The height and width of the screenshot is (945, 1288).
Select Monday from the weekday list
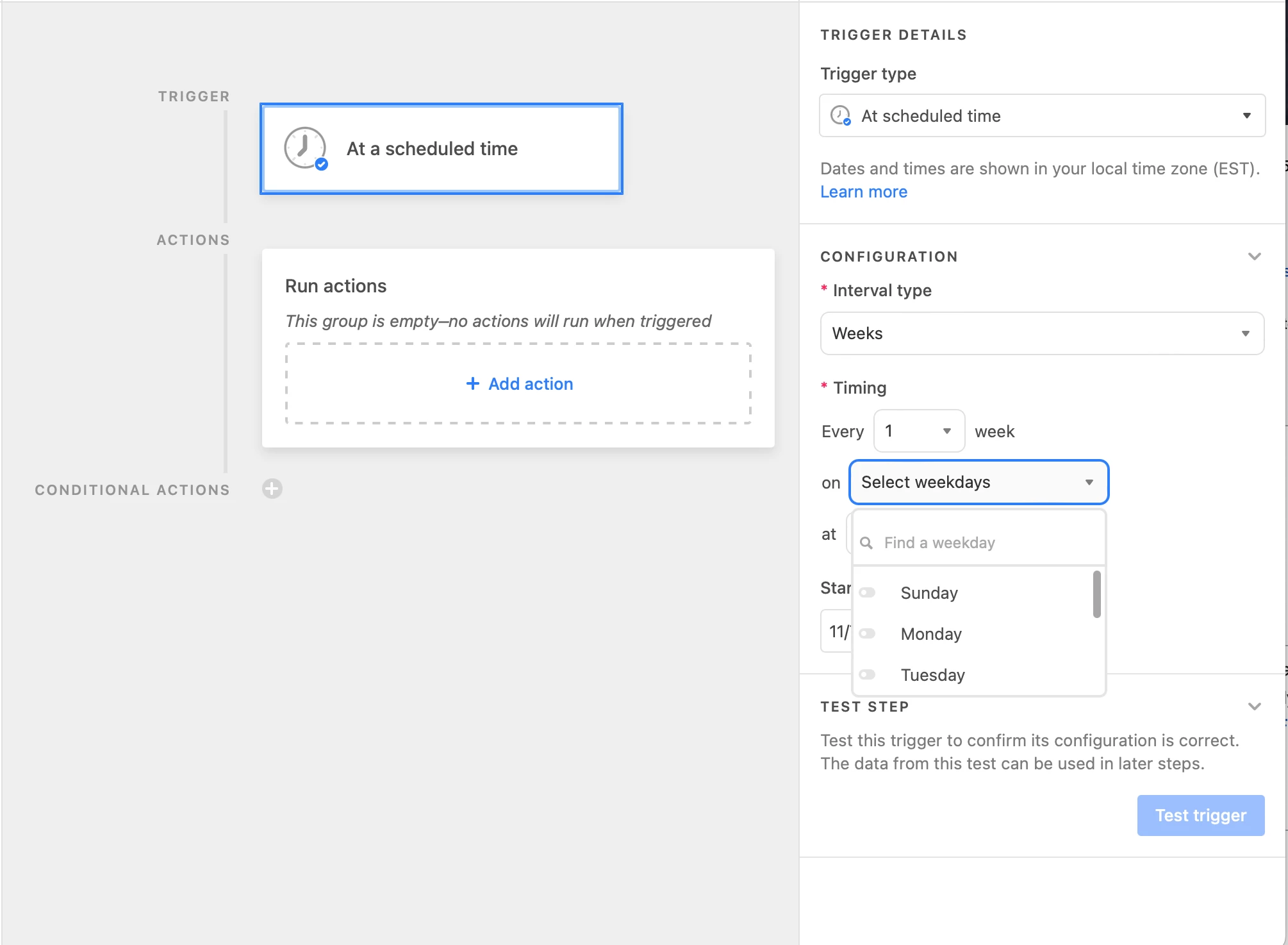(x=931, y=634)
